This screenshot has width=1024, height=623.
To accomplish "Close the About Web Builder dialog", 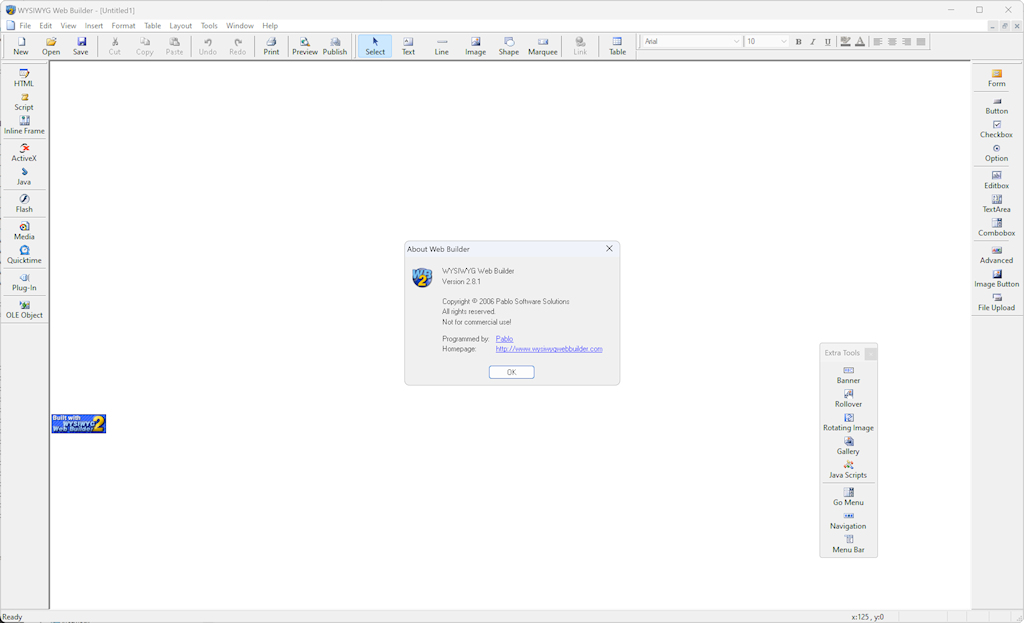I will click(609, 249).
